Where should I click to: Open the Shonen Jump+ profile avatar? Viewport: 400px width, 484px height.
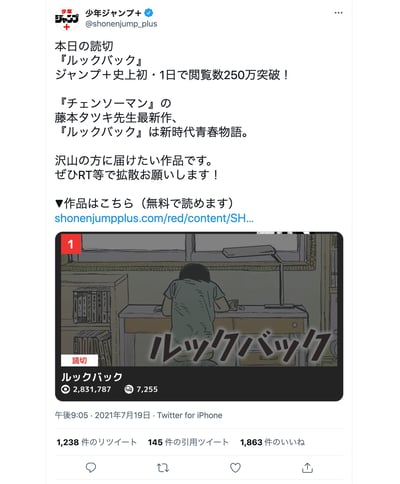pos(67,19)
